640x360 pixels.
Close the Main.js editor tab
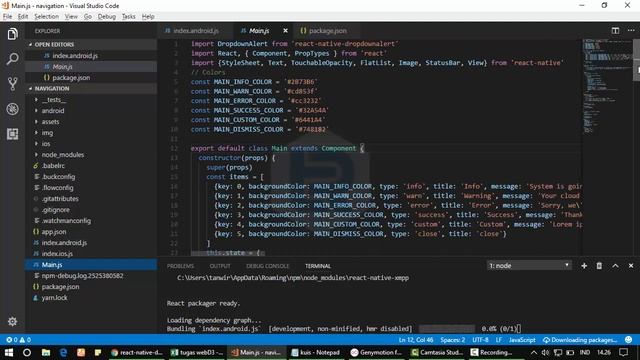[x=285, y=31]
